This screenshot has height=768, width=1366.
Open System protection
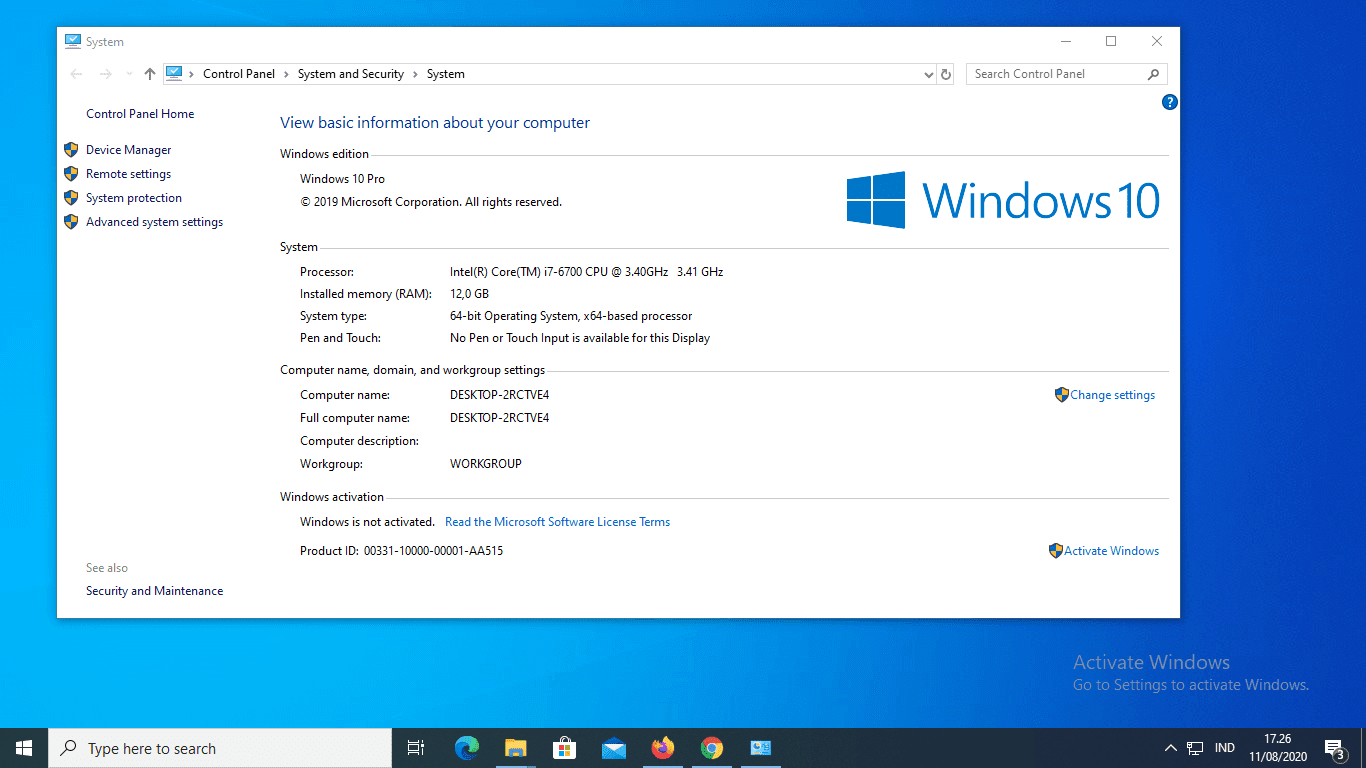(134, 198)
